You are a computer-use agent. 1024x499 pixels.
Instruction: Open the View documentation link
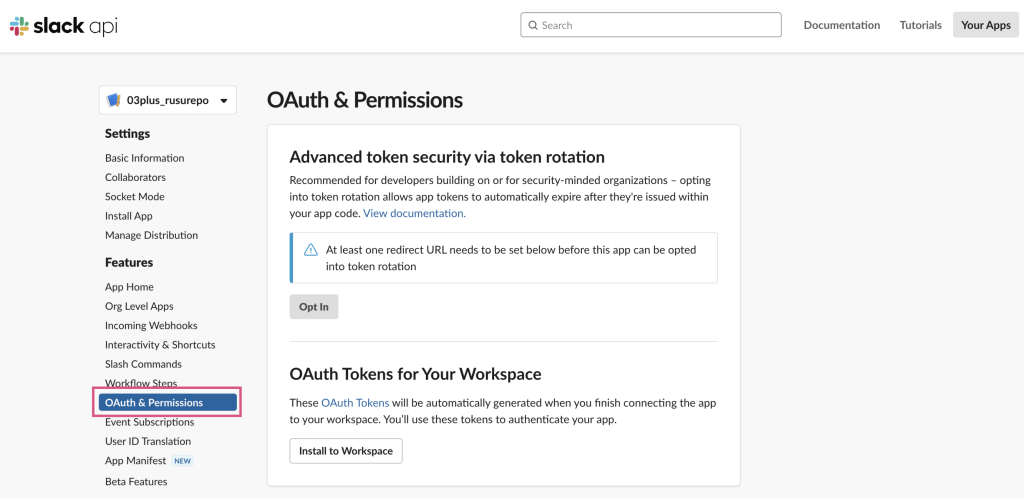(414, 213)
